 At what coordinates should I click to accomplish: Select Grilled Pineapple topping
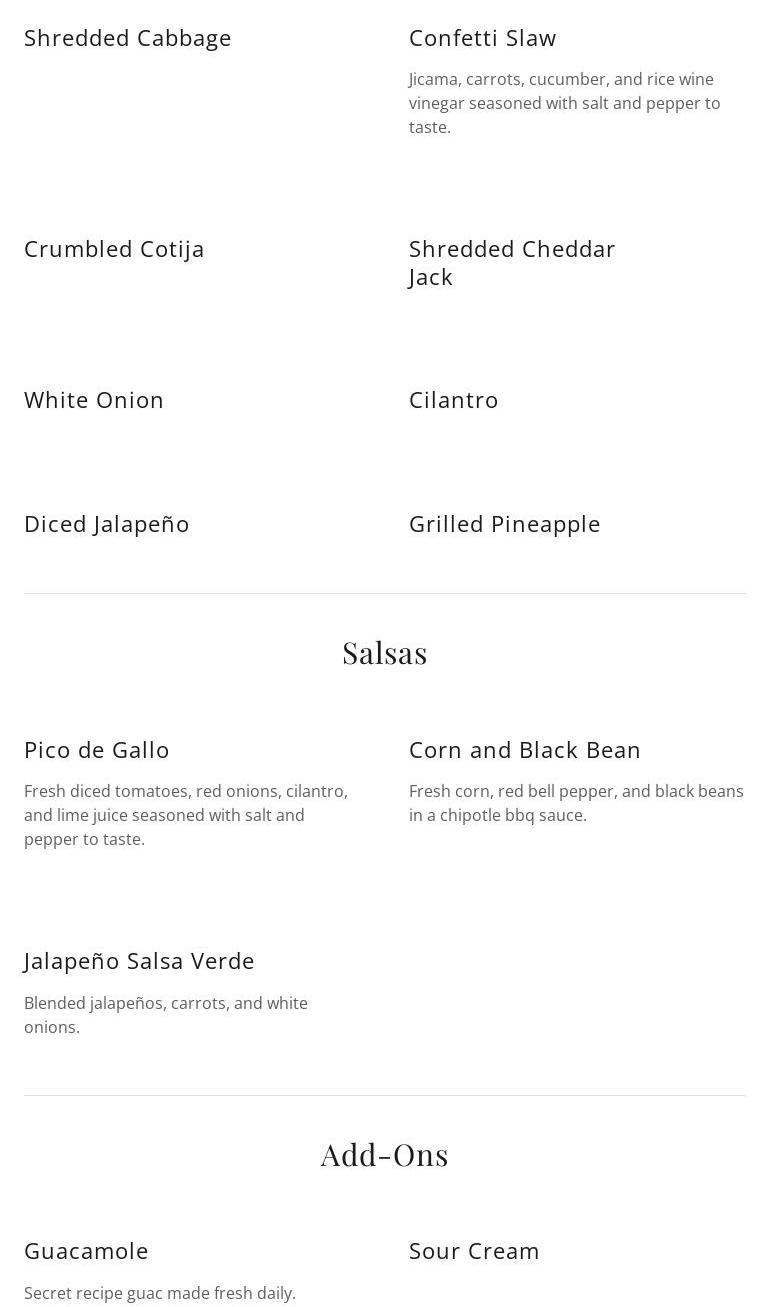(x=504, y=524)
